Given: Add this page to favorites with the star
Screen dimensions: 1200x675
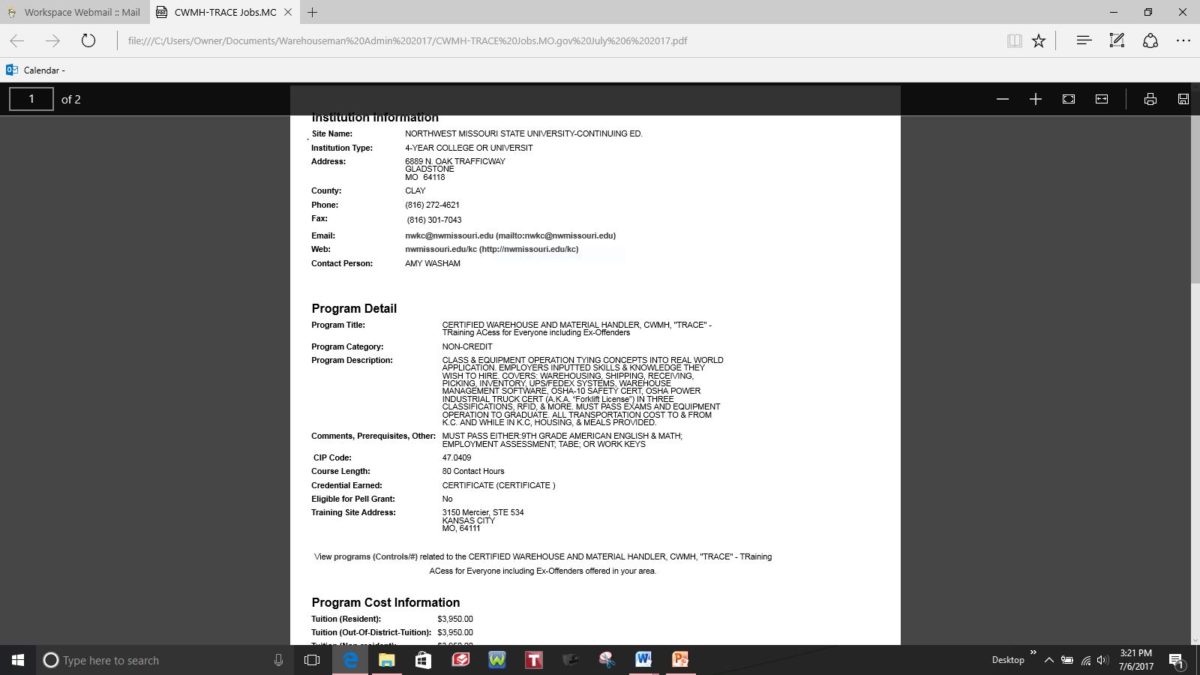Looking at the screenshot, I should click(x=1039, y=41).
